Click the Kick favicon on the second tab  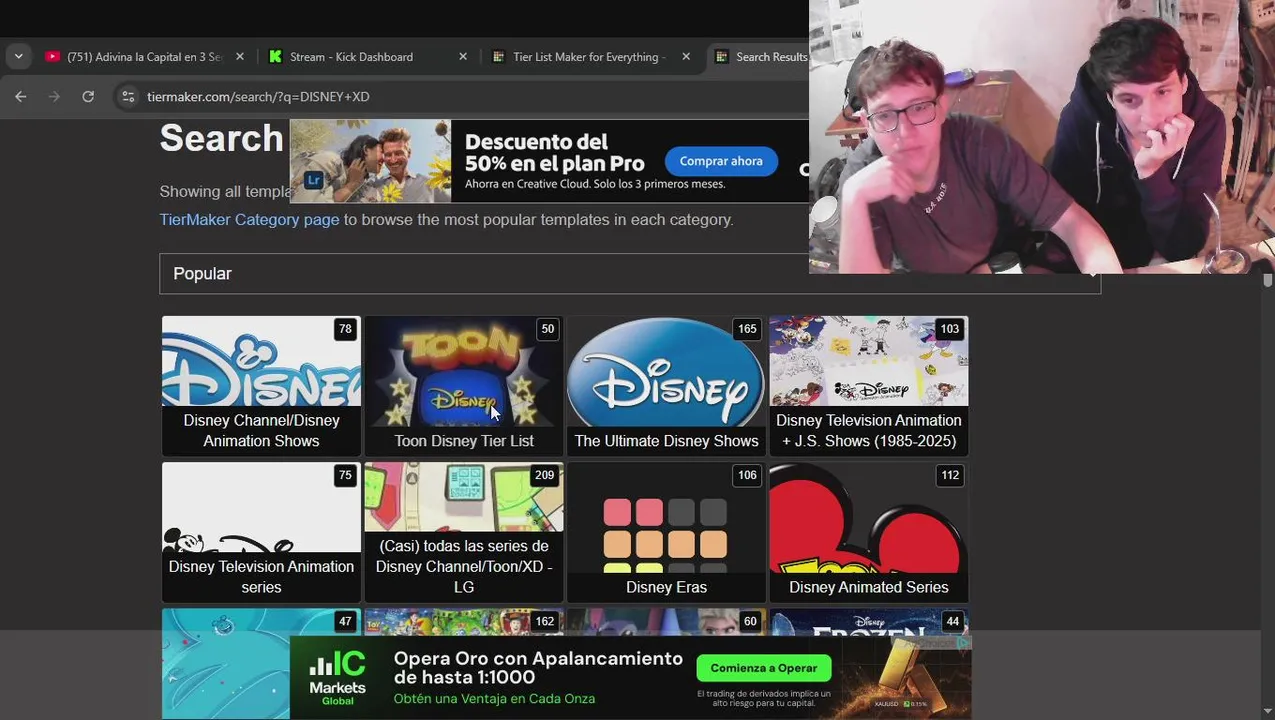pyautogui.click(x=275, y=57)
